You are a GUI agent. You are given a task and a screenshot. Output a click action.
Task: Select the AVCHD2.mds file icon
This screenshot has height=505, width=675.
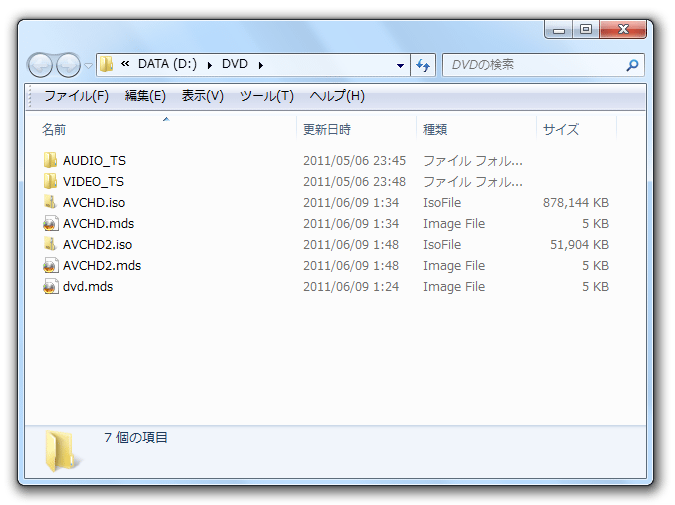[50, 265]
